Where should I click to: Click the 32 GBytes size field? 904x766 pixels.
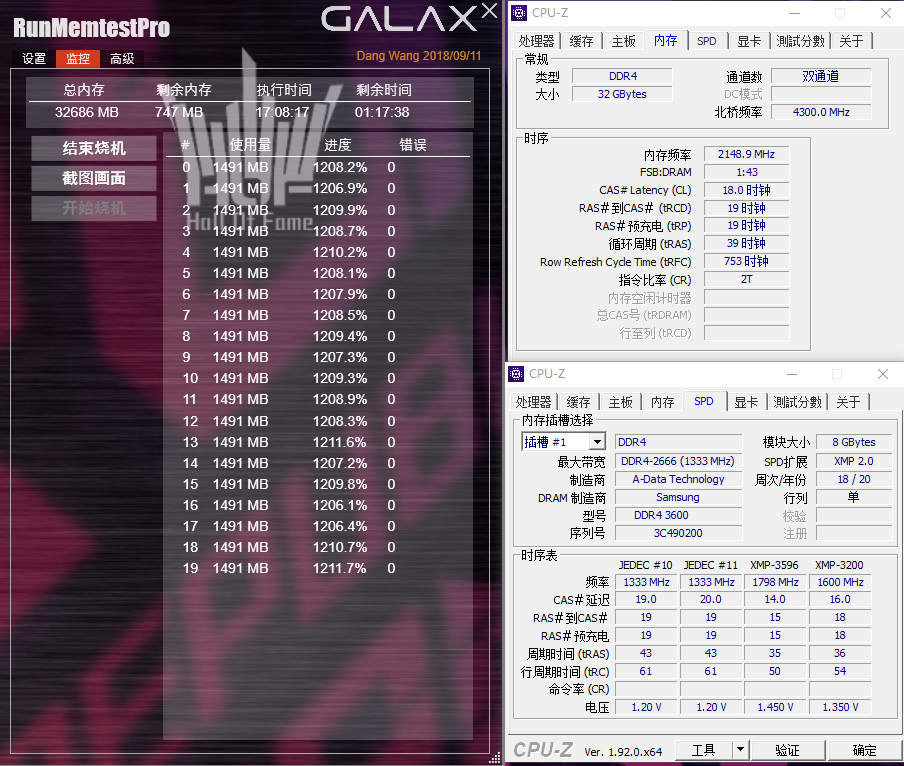623,94
